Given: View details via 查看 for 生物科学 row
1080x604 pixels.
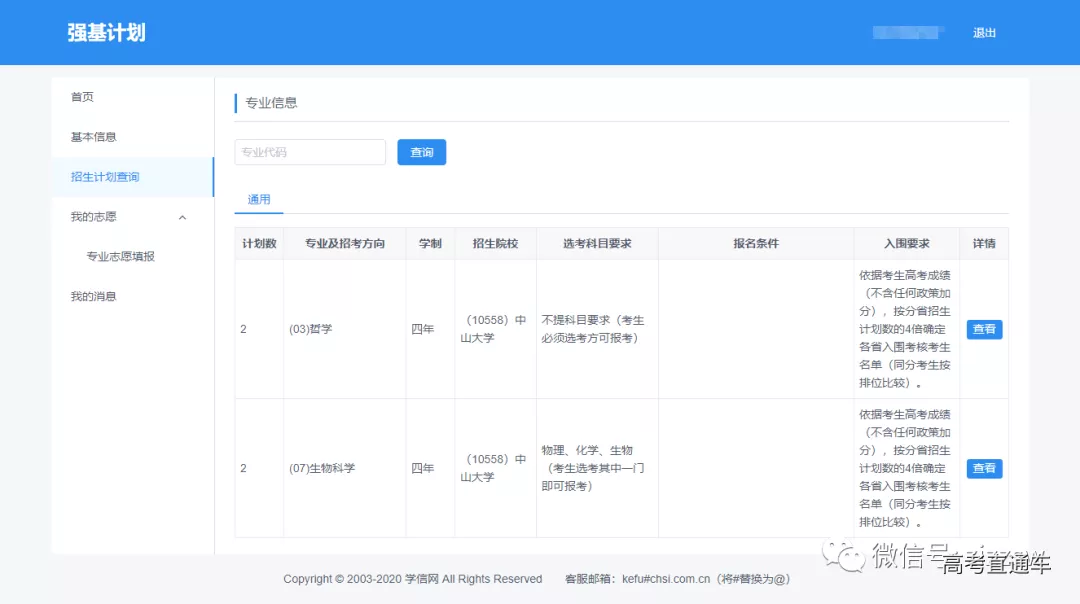Looking at the screenshot, I should (x=984, y=468).
